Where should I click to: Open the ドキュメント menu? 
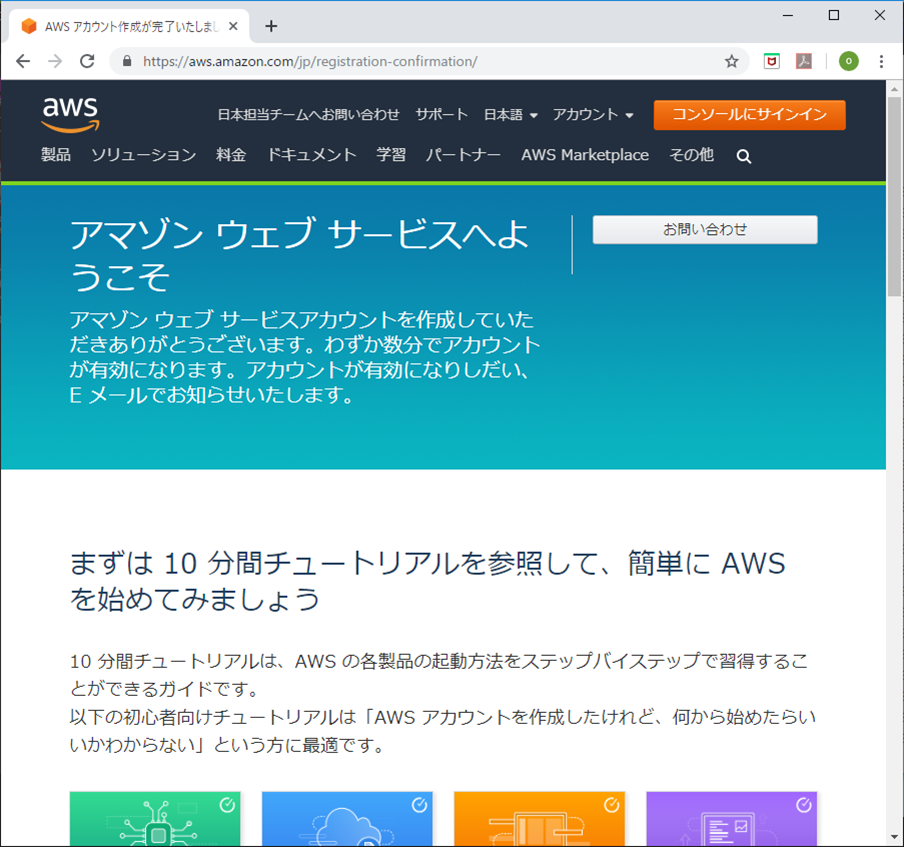(311, 155)
